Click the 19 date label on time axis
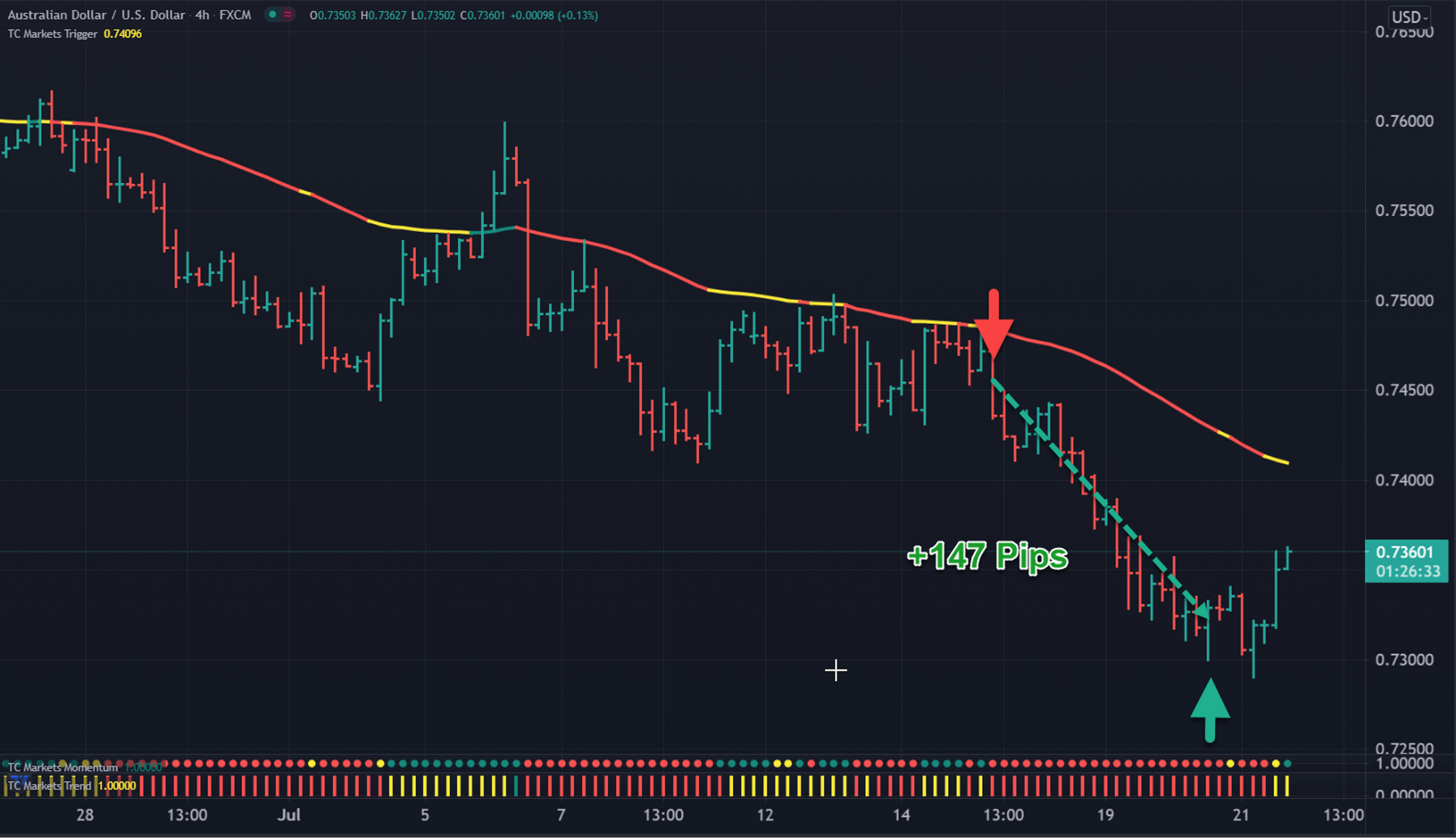The image size is (1456, 838). [x=1105, y=815]
